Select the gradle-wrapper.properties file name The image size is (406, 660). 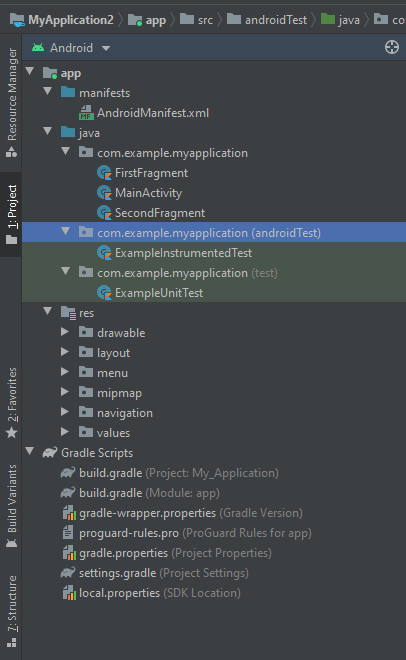(x=148, y=513)
